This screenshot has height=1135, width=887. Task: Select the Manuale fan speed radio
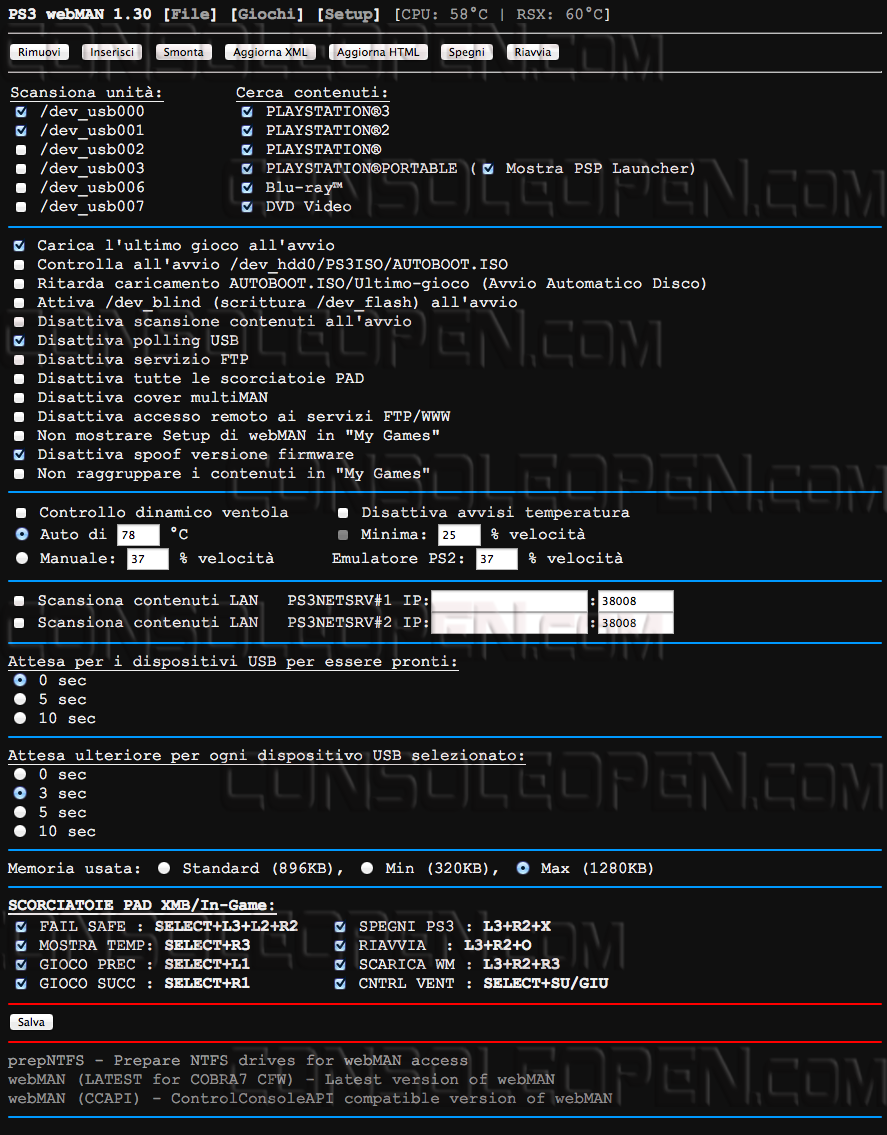point(20,559)
